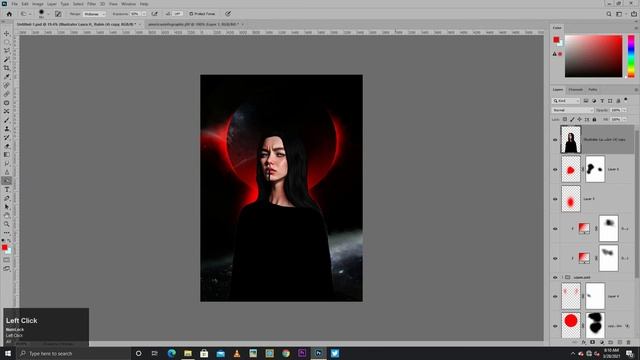Select the Zoom tool in the toolbox
Image resolution: width=640 pixels, height=360 pixels.
coord(7,224)
